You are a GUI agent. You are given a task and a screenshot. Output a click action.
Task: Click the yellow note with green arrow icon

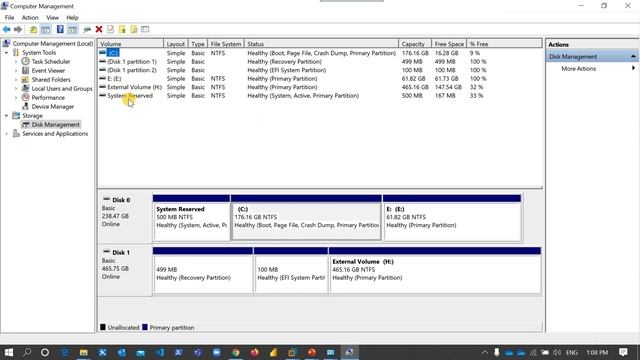[x=122, y=29]
